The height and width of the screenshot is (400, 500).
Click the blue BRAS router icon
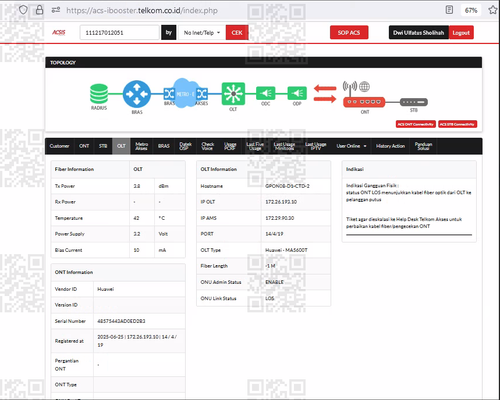(x=137, y=94)
